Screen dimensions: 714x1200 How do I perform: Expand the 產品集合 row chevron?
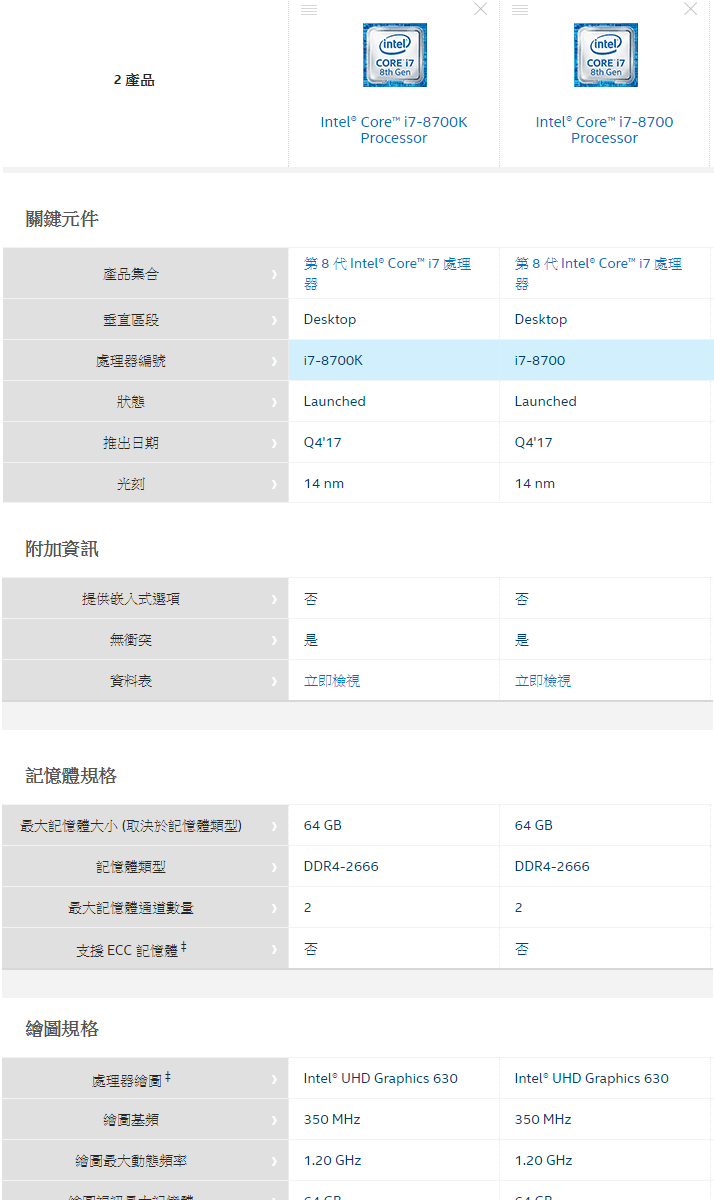pyautogui.click(x=274, y=274)
